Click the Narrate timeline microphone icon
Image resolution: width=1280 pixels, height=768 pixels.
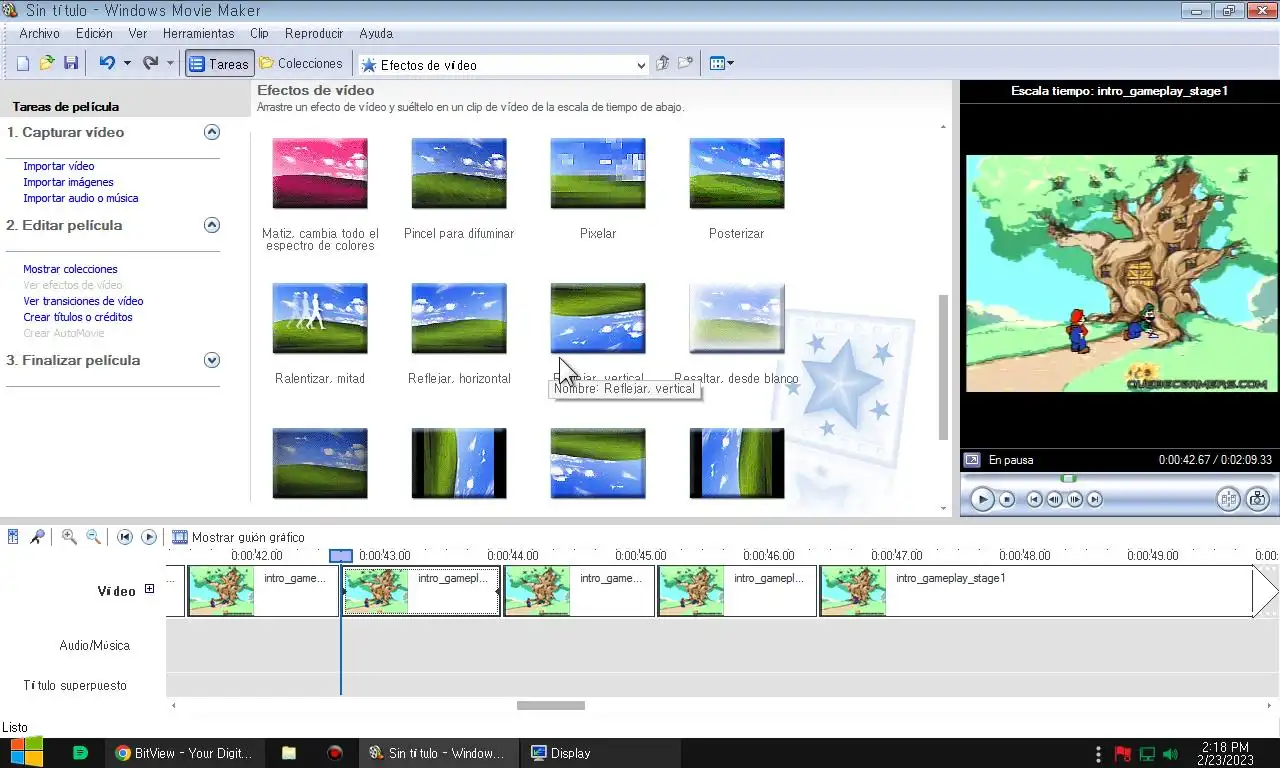pyautogui.click(x=37, y=537)
